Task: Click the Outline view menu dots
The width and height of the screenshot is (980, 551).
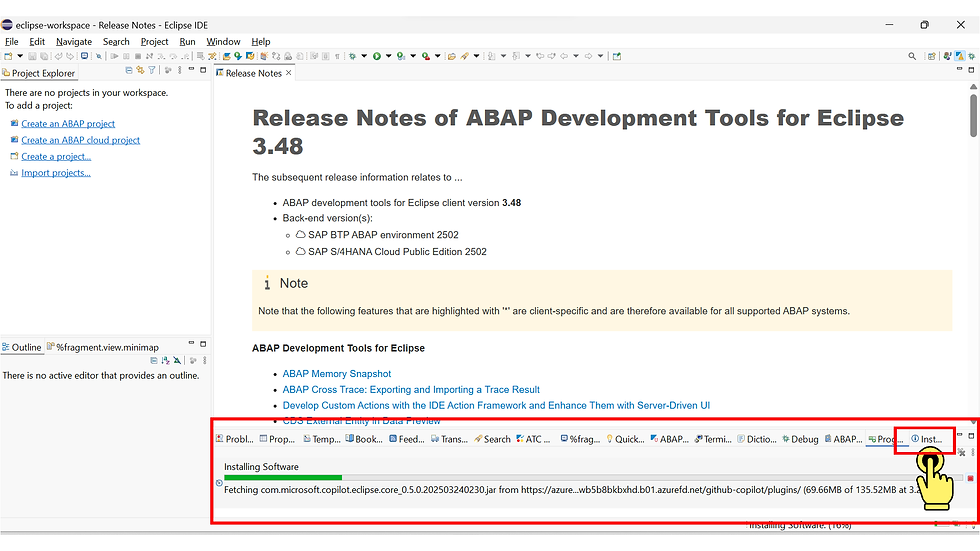Action: point(204,360)
